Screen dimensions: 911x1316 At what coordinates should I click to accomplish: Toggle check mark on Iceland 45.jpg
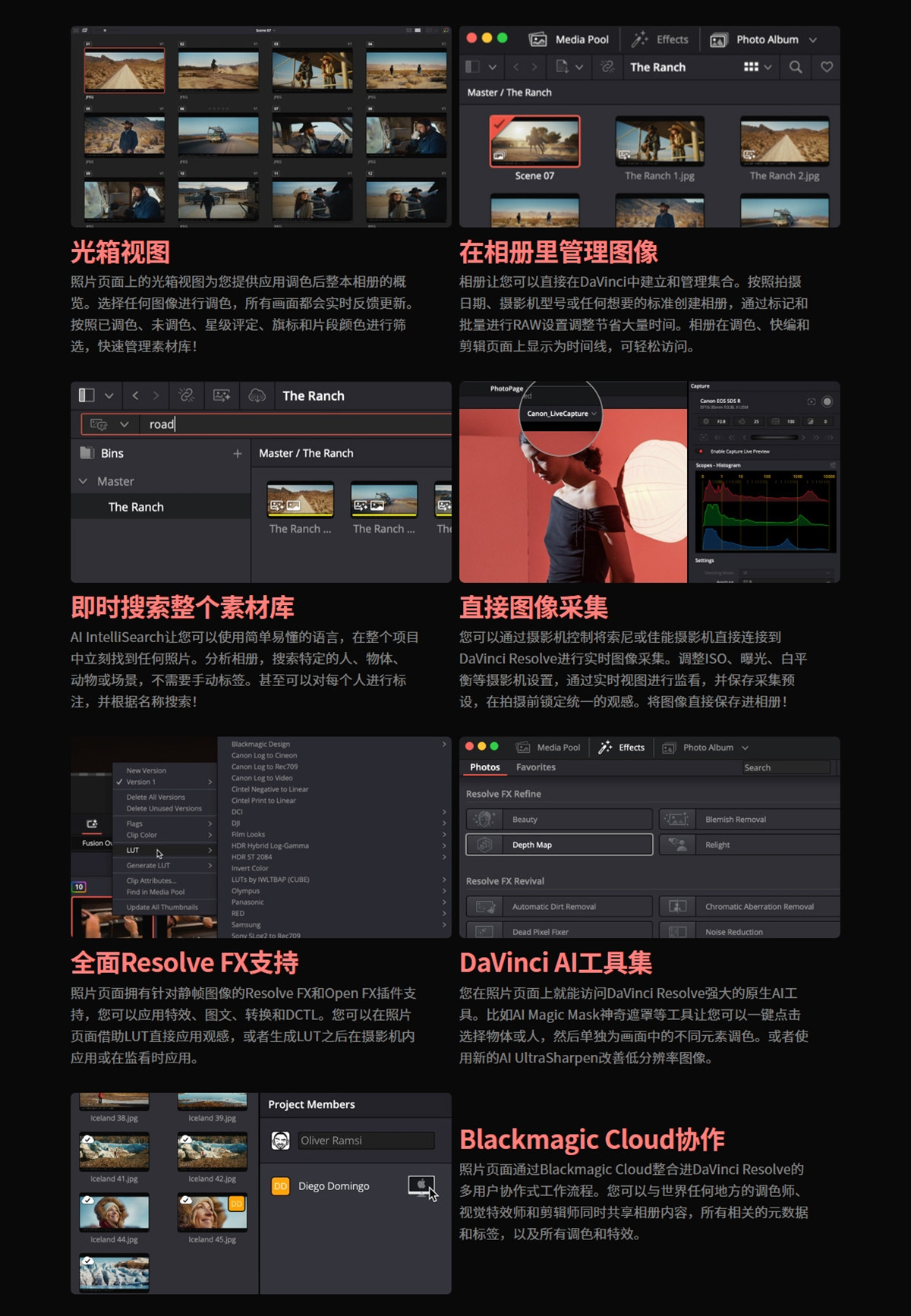[x=186, y=1199]
